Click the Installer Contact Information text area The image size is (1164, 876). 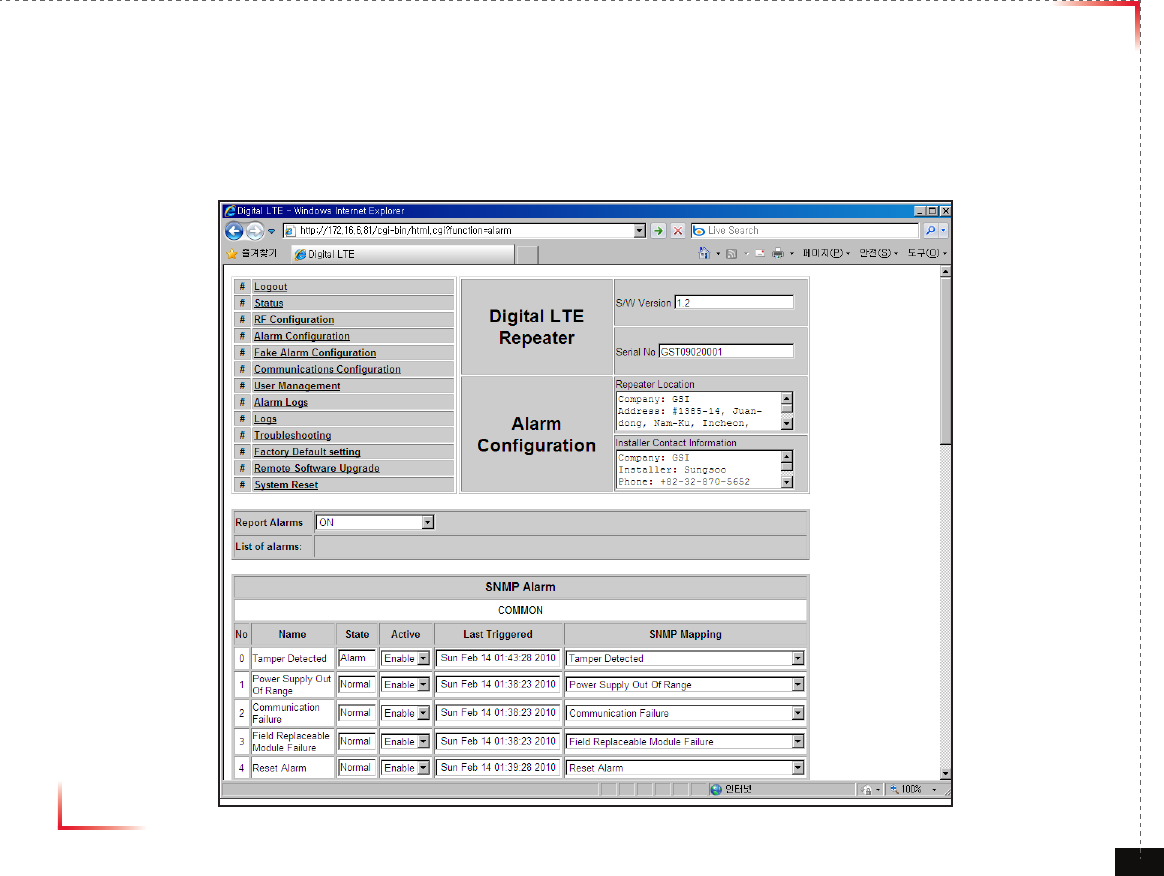[698, 469]
